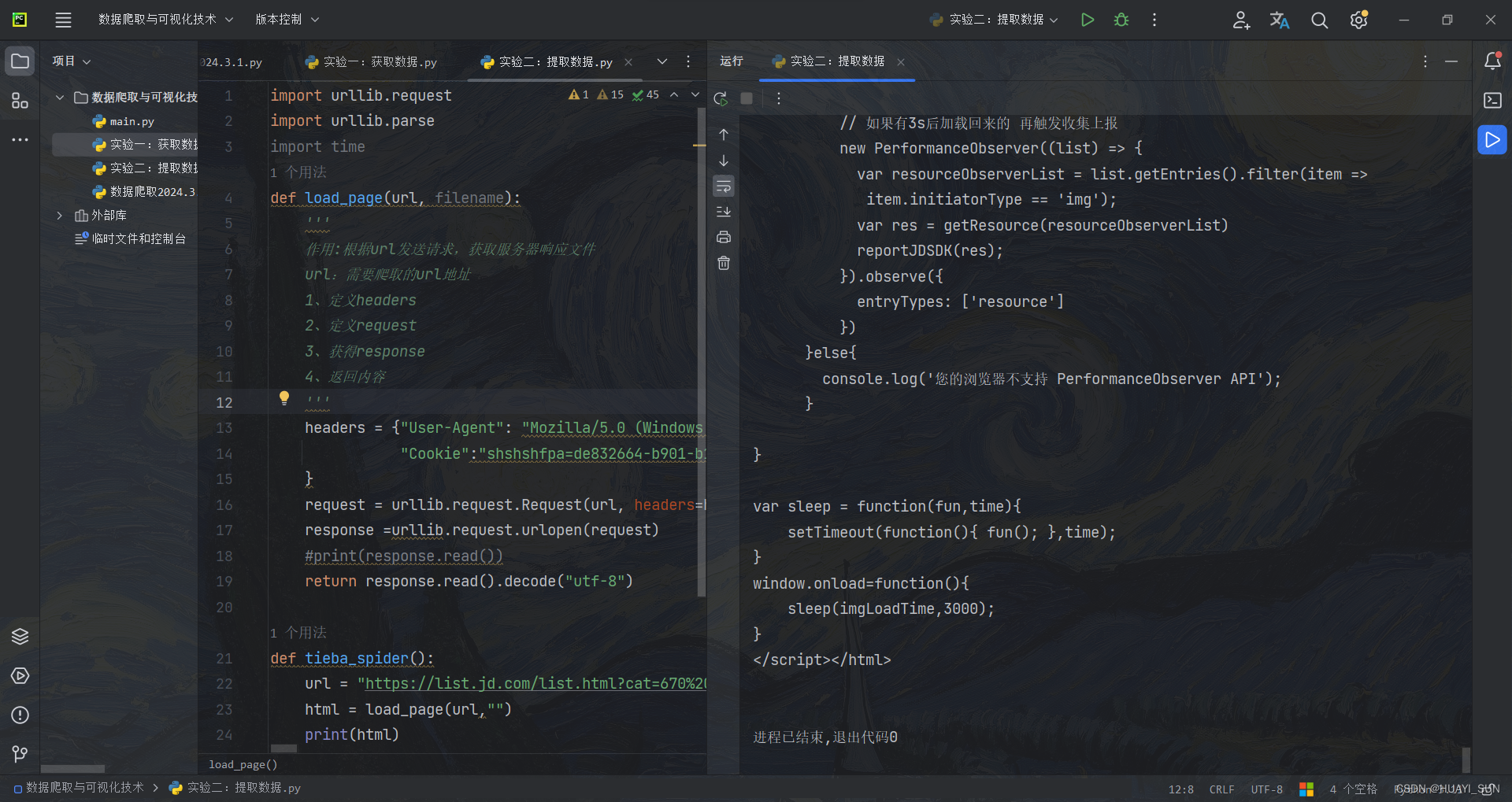The width and height of the screenshot is (1512, 802).
Task: Toggle scroll to end of output
Action: point(724,211)
